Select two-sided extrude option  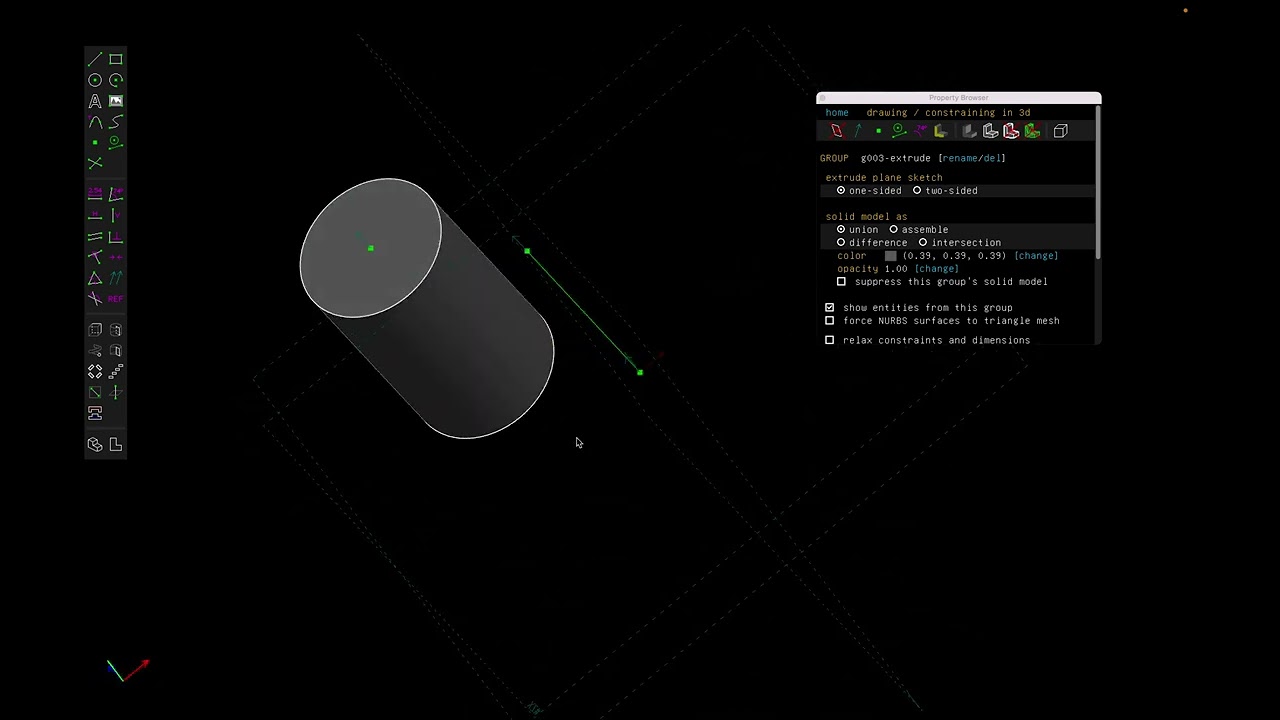945,190
